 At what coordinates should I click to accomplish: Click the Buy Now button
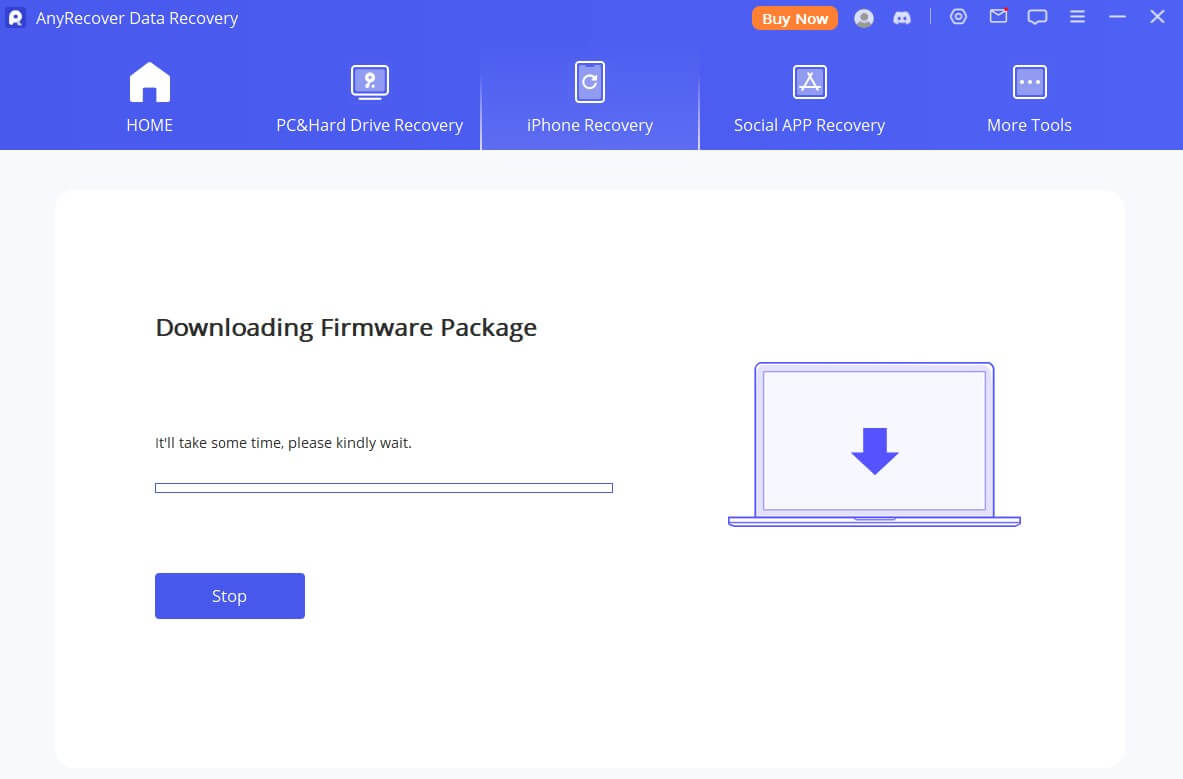[x=794, y=18]
